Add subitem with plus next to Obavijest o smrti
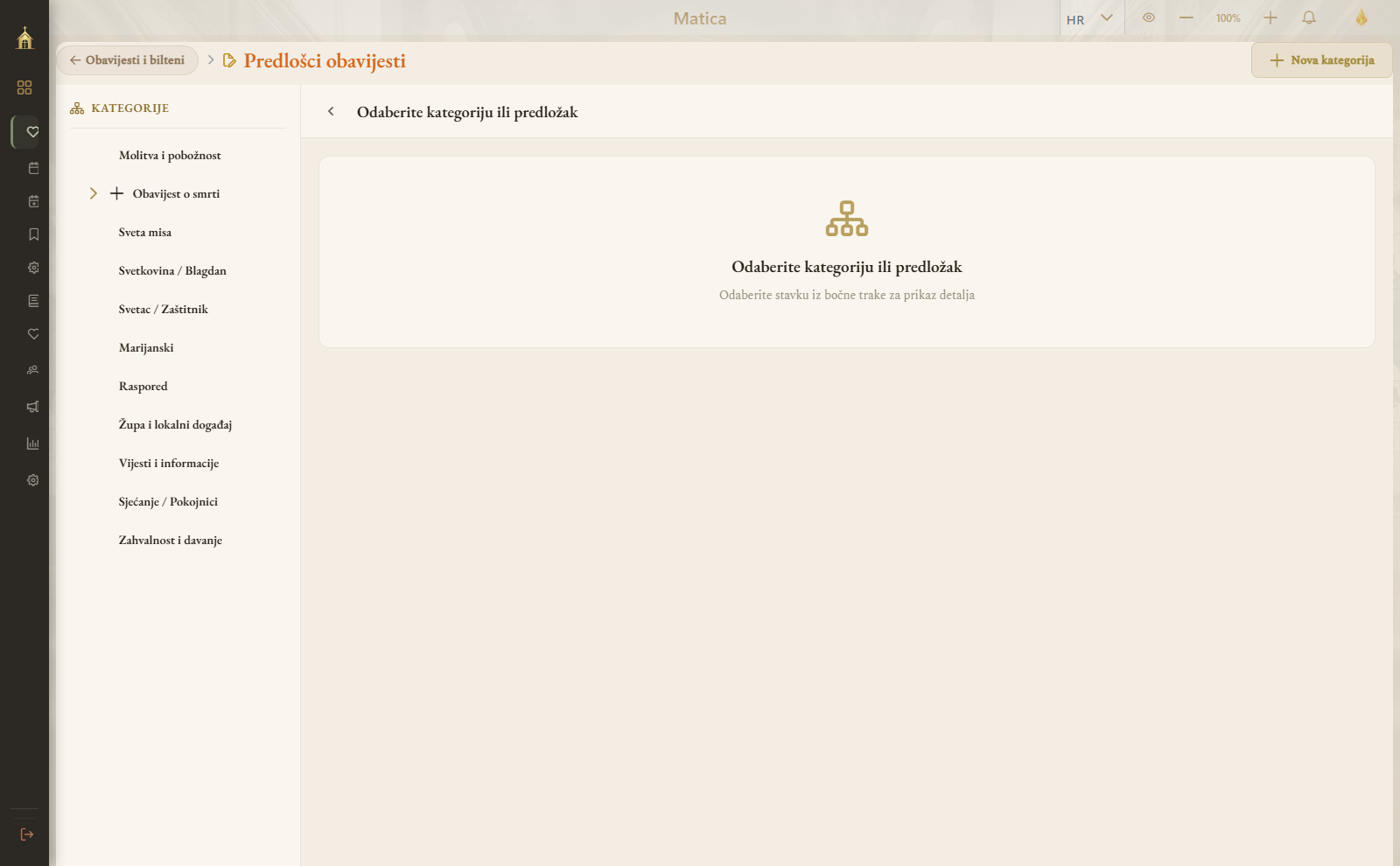The image size is (1400, 866). 116,193
